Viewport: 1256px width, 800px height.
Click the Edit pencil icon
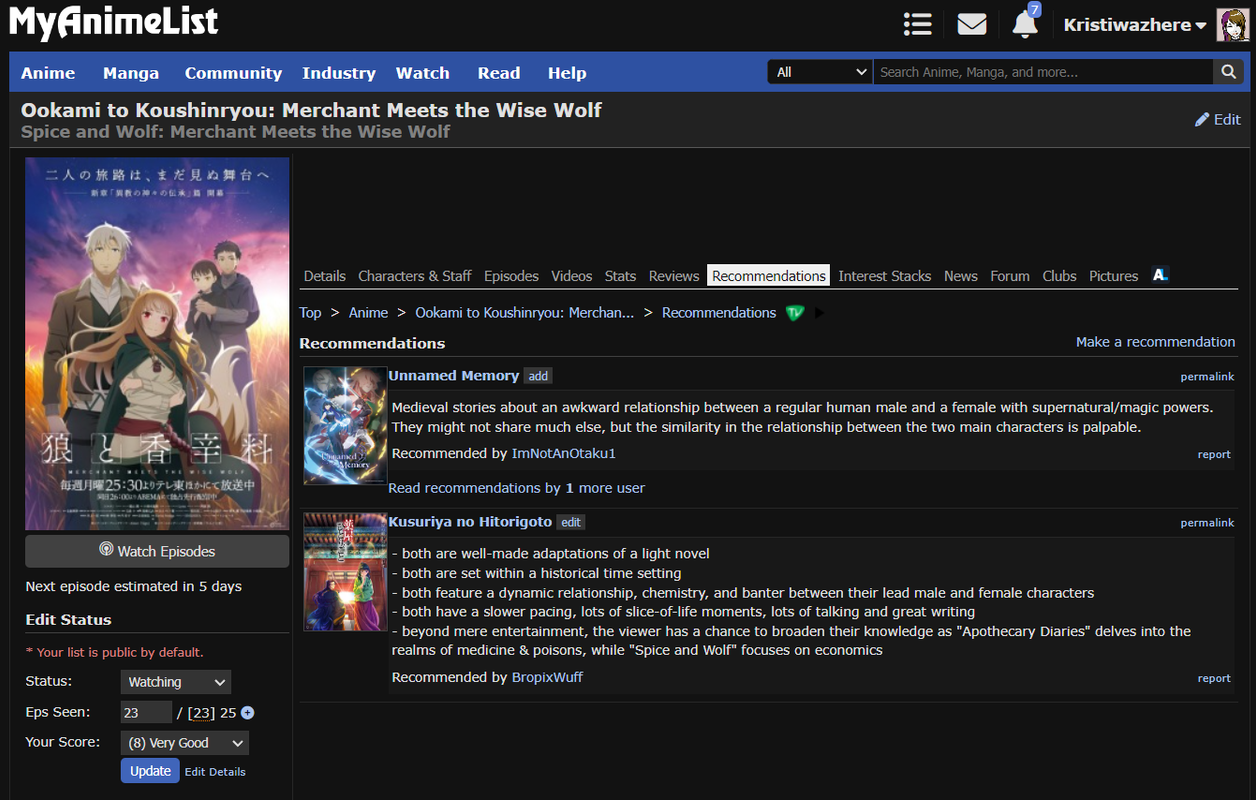pos(1202,119)
